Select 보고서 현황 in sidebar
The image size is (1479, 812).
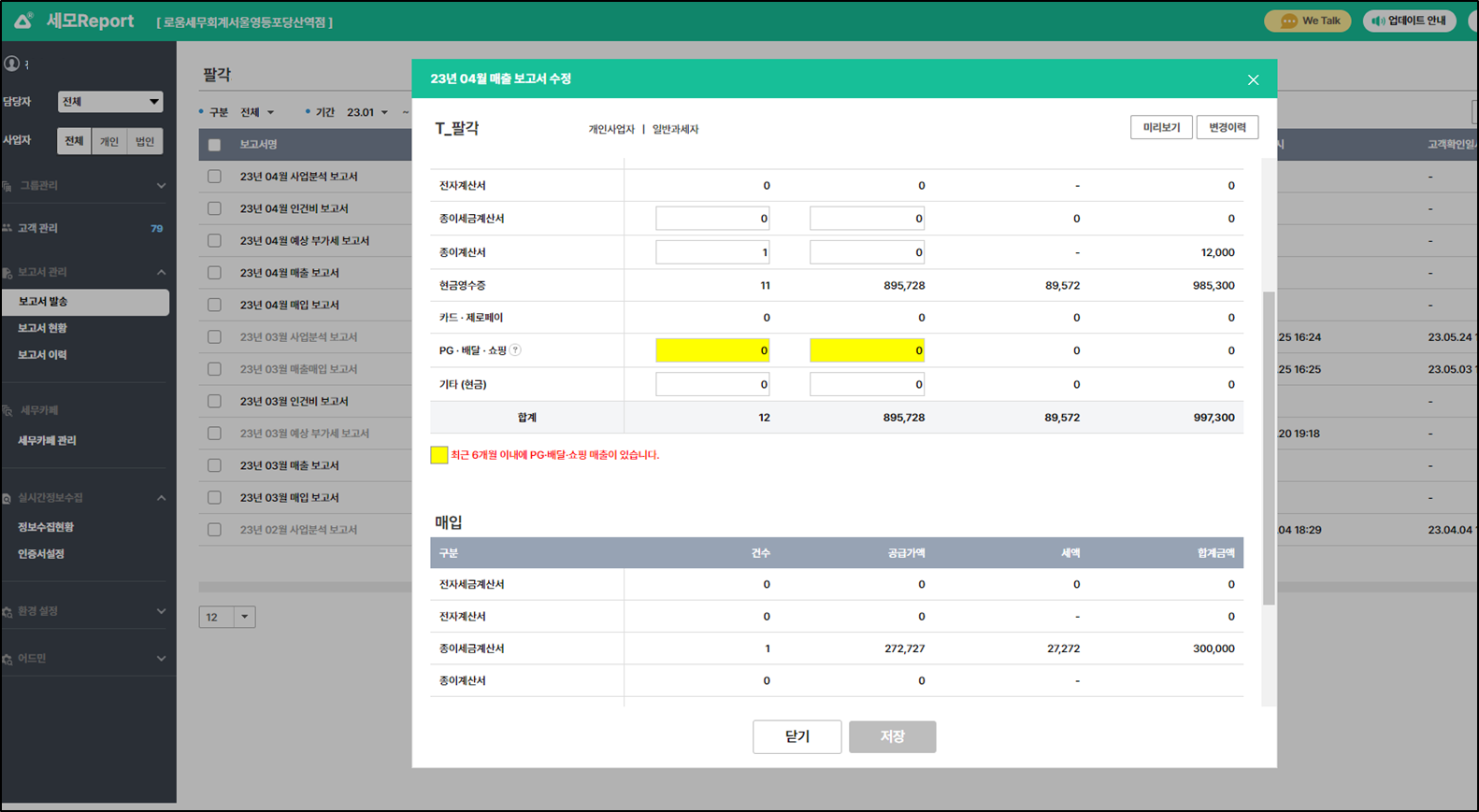point(43,328)
